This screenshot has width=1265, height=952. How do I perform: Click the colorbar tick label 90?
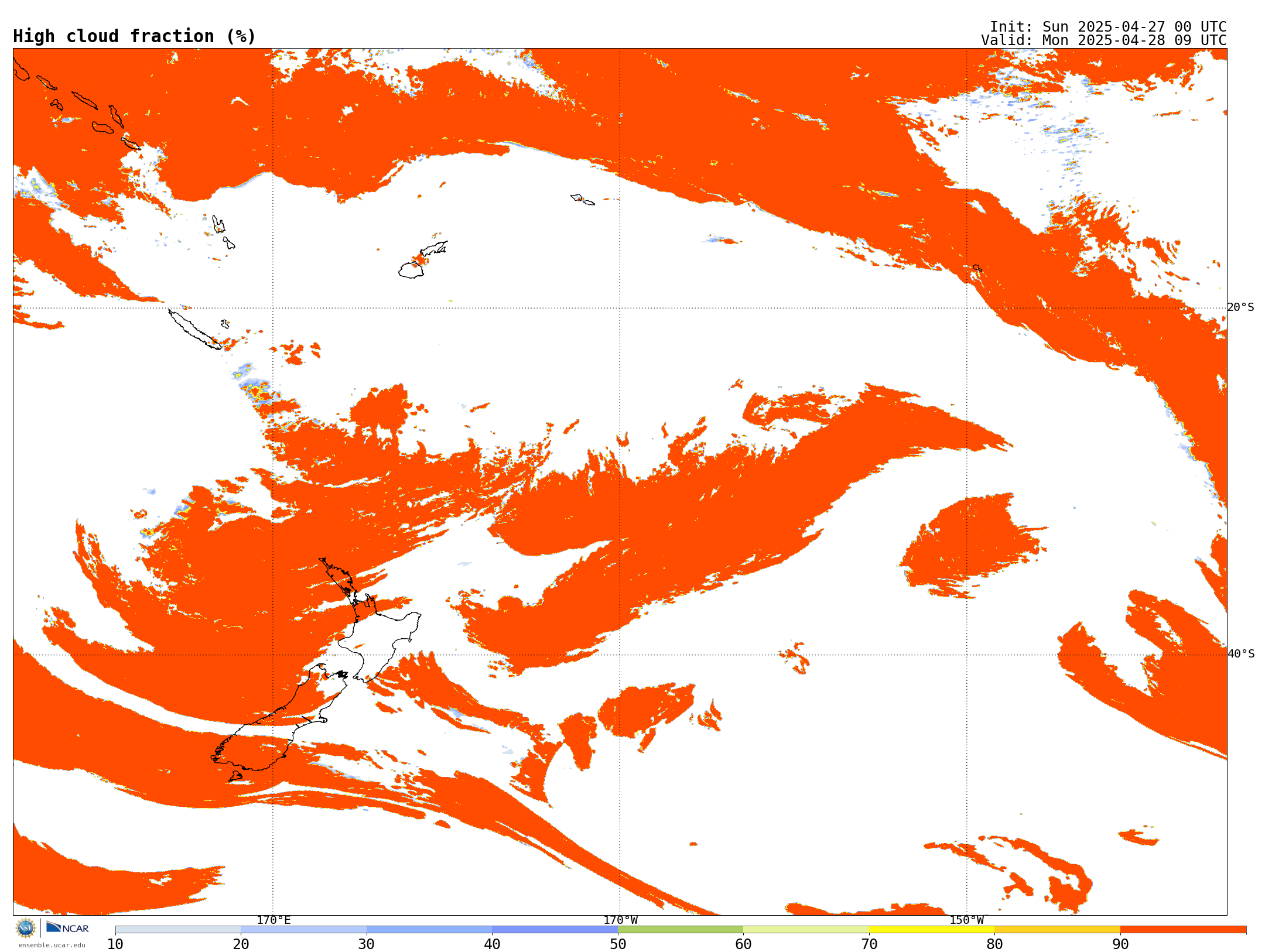click(x=1120, y=944)
